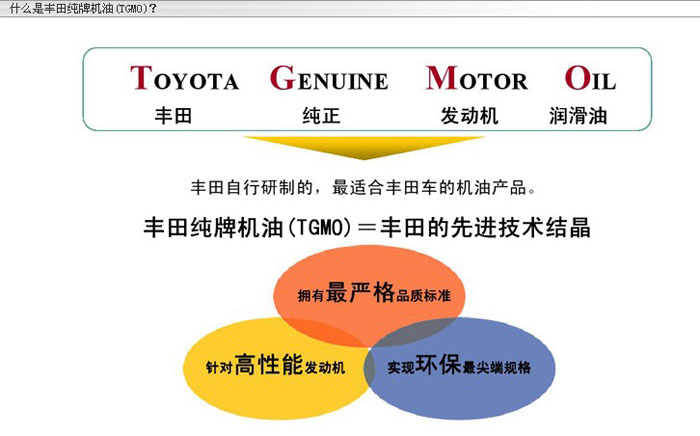
Task: Select the '纯正' label under Genuine
Action: (x=321, y=116)
